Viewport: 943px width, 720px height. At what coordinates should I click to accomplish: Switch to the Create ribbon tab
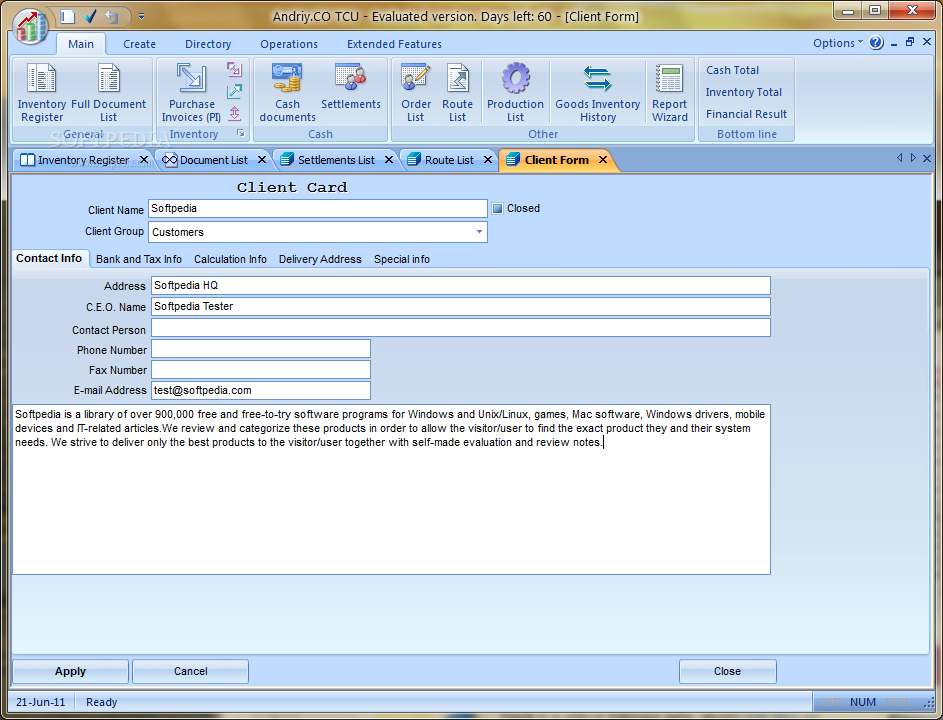(x=140, y=44)
